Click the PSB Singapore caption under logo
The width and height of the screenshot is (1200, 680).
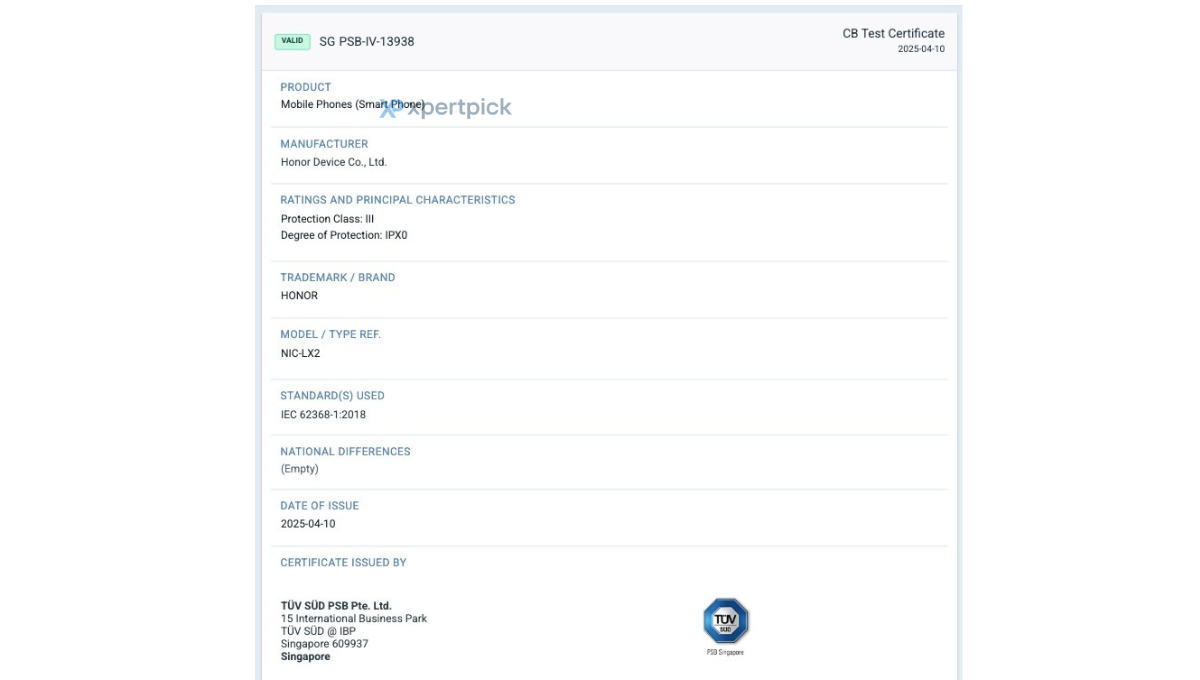(726, 653)
